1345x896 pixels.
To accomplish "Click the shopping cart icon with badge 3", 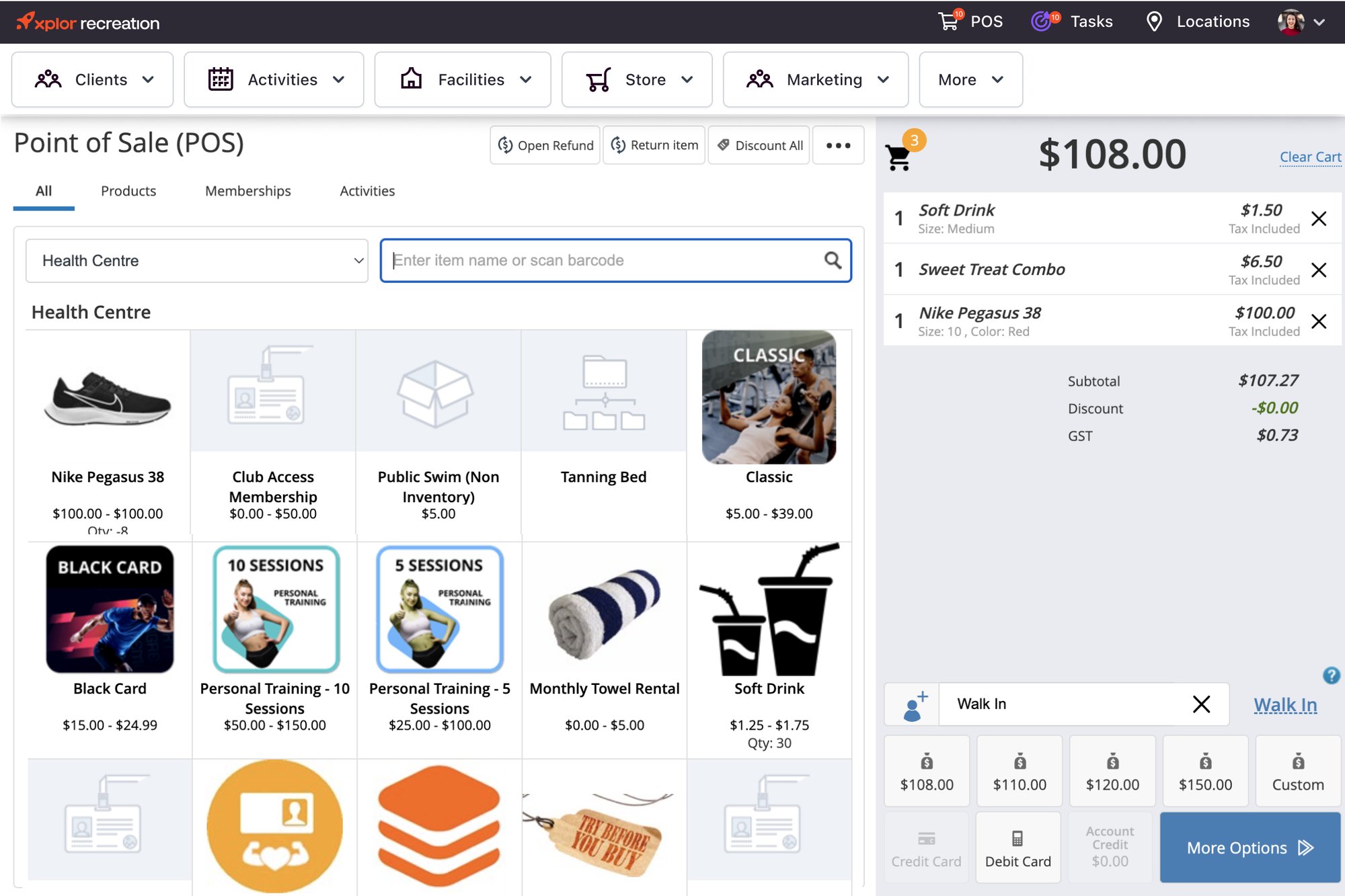I will pos(899,158).
